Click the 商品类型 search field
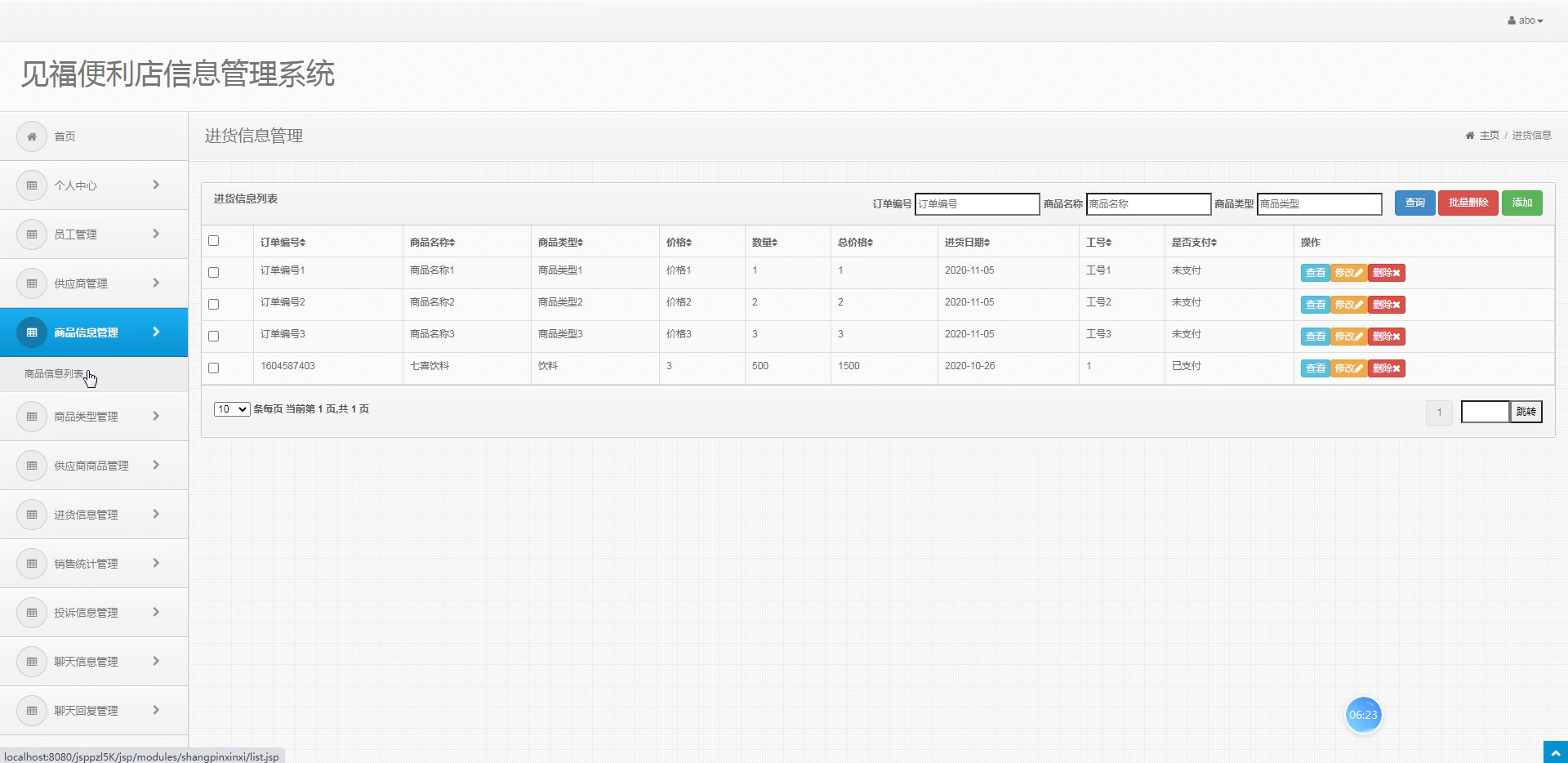 pyautogui.click(x=1319, y=204)
